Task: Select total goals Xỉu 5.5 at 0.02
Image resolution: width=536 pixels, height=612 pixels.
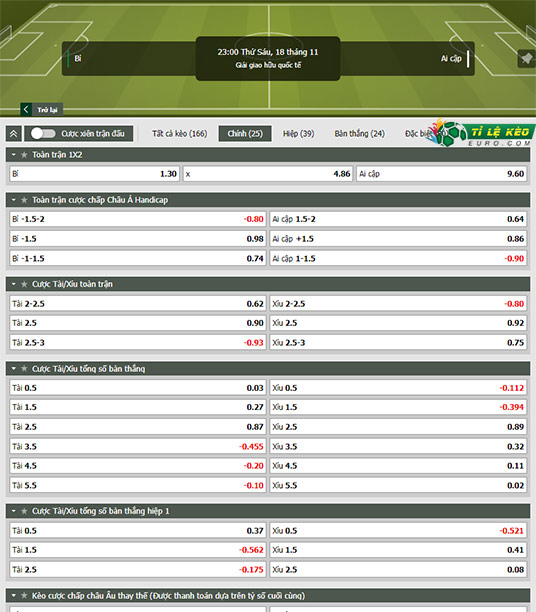Action: [398, 486]
